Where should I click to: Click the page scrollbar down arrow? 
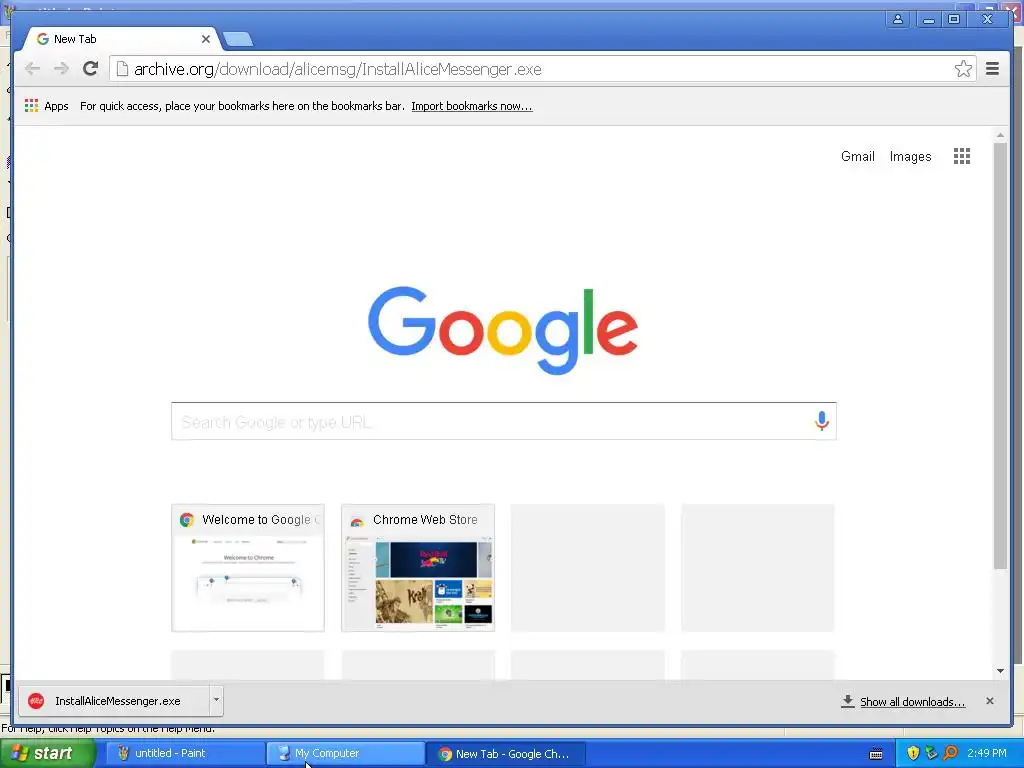coord(1000,671)
